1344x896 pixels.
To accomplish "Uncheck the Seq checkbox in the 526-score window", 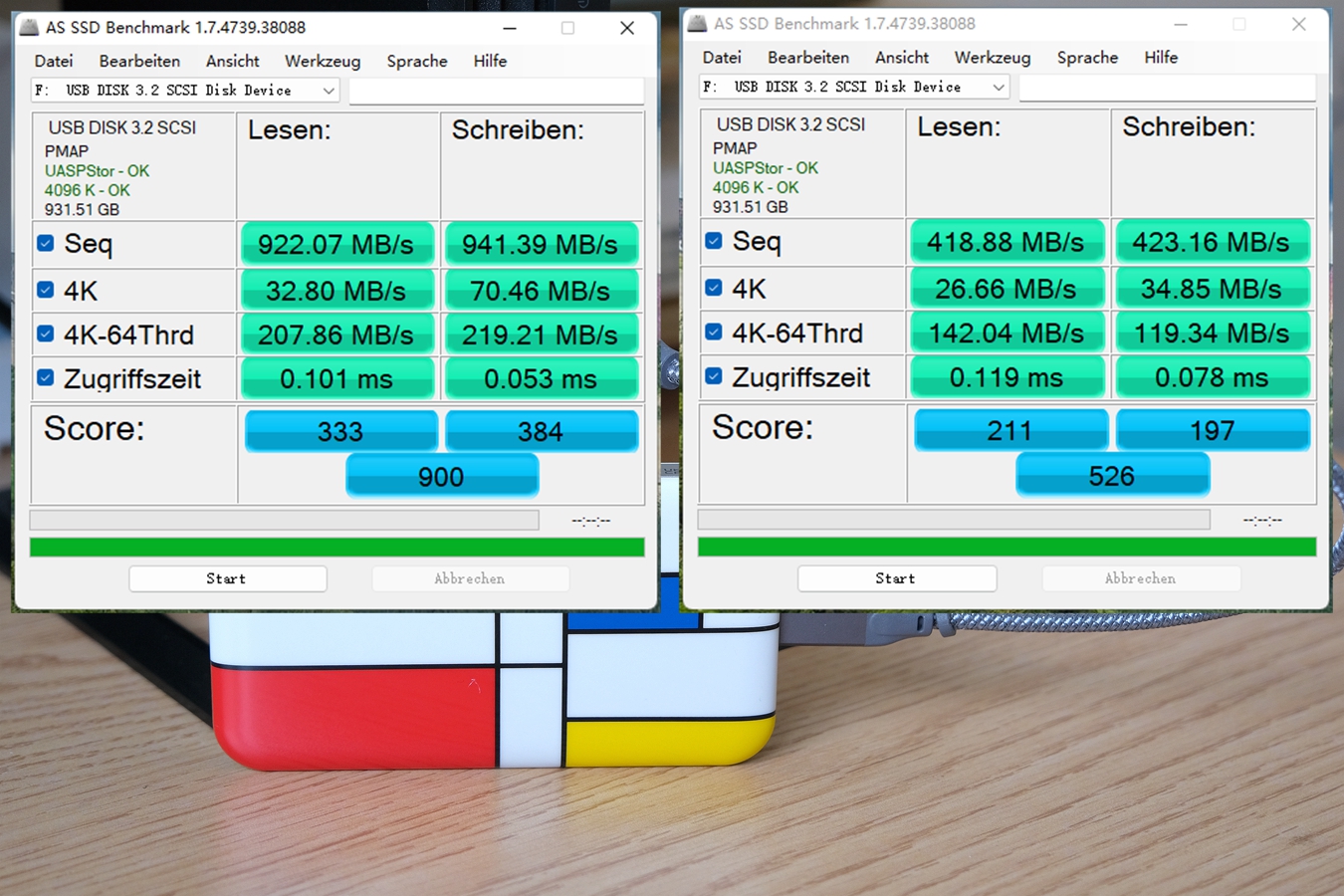I will pos(714,240).
